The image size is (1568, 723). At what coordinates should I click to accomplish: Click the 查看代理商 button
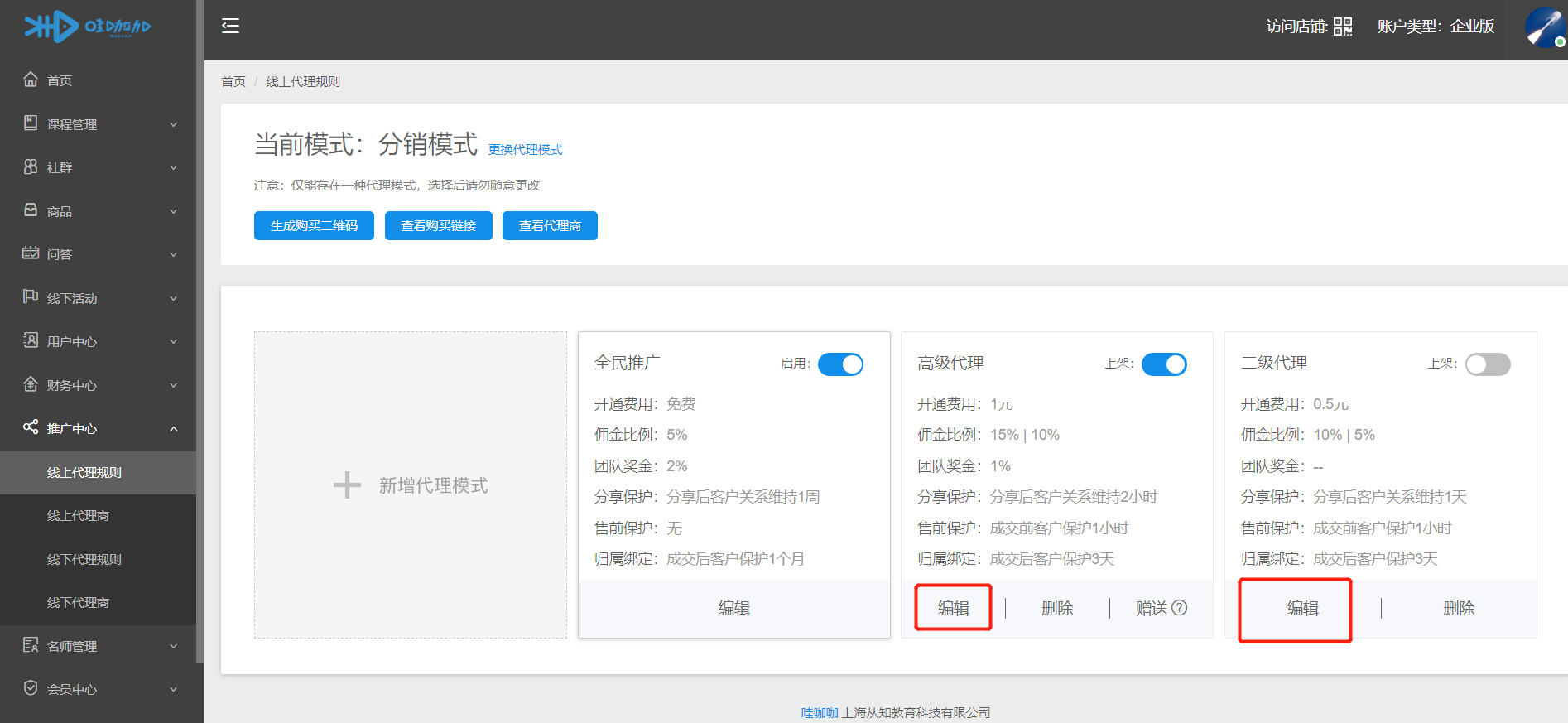[550, 225]
